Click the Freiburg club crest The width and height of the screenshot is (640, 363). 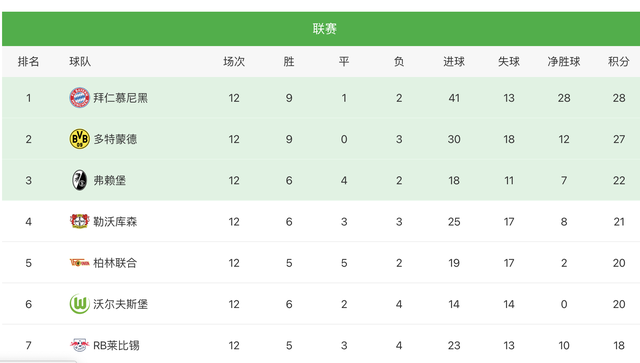80,180
